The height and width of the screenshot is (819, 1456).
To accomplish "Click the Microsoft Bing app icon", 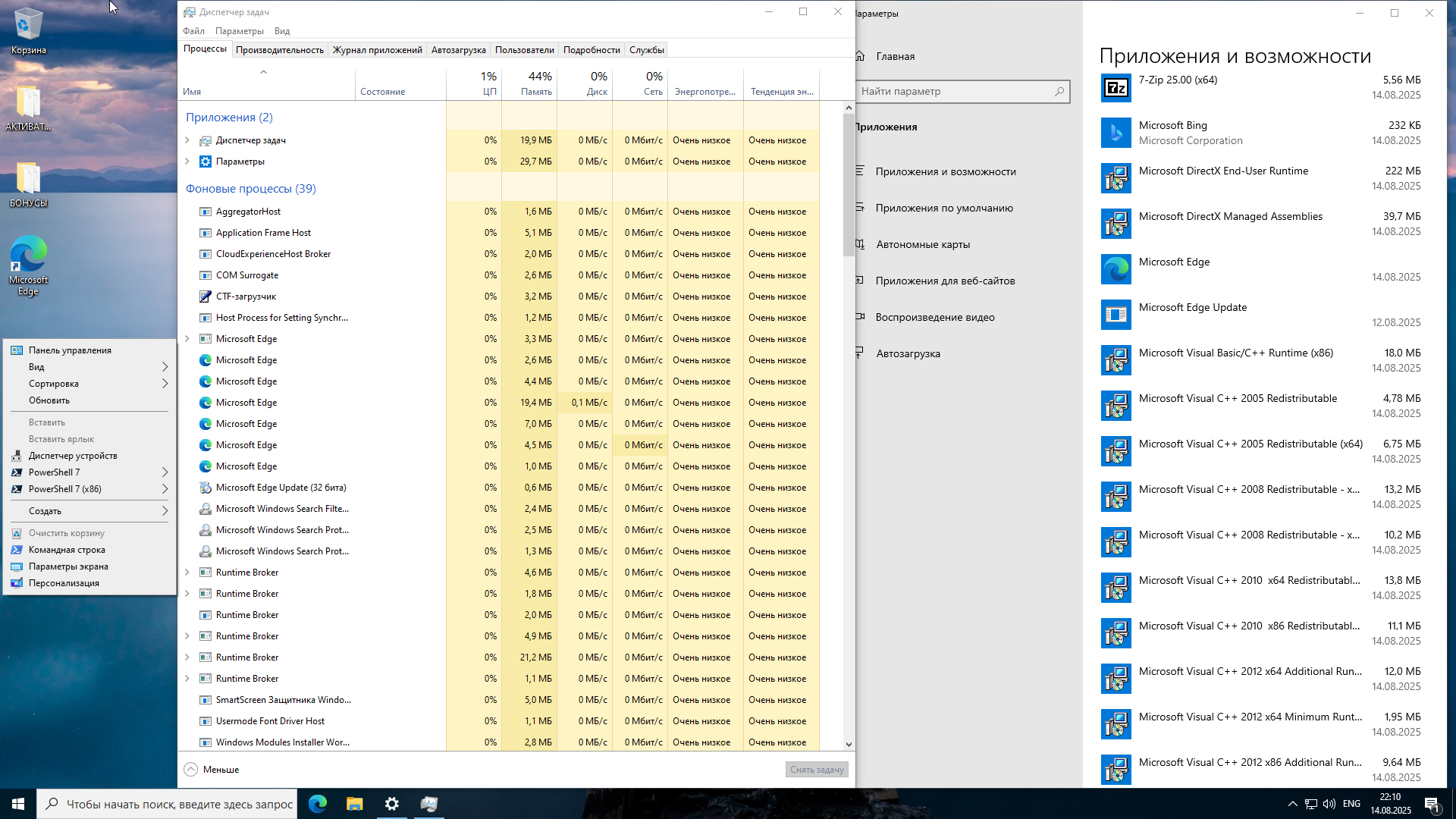I will 1116,133.
